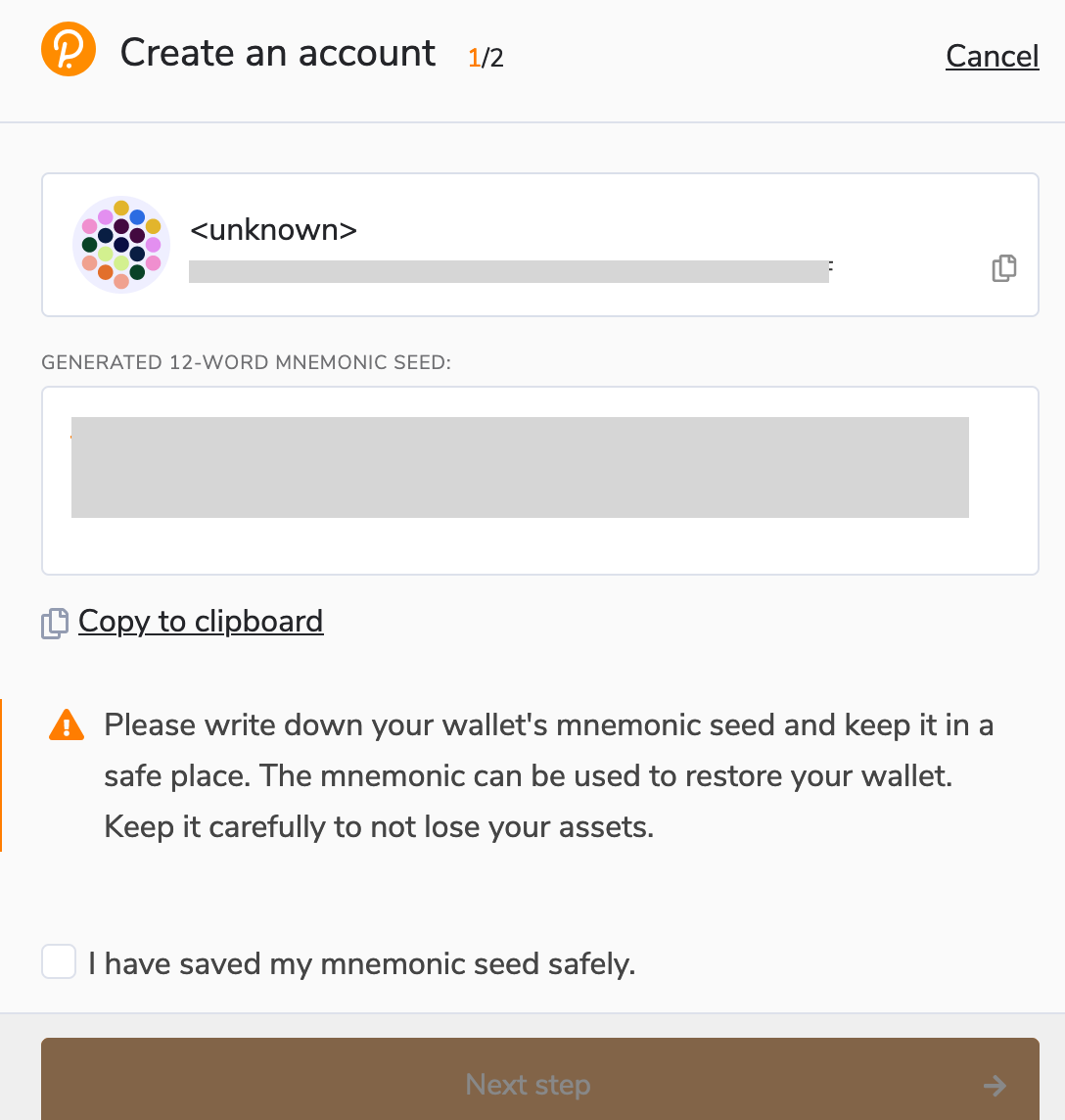The image size is (1065, 1120).
Task: Click the <unknown> account name
Action: pyautogui.click(x=273, y=229)
